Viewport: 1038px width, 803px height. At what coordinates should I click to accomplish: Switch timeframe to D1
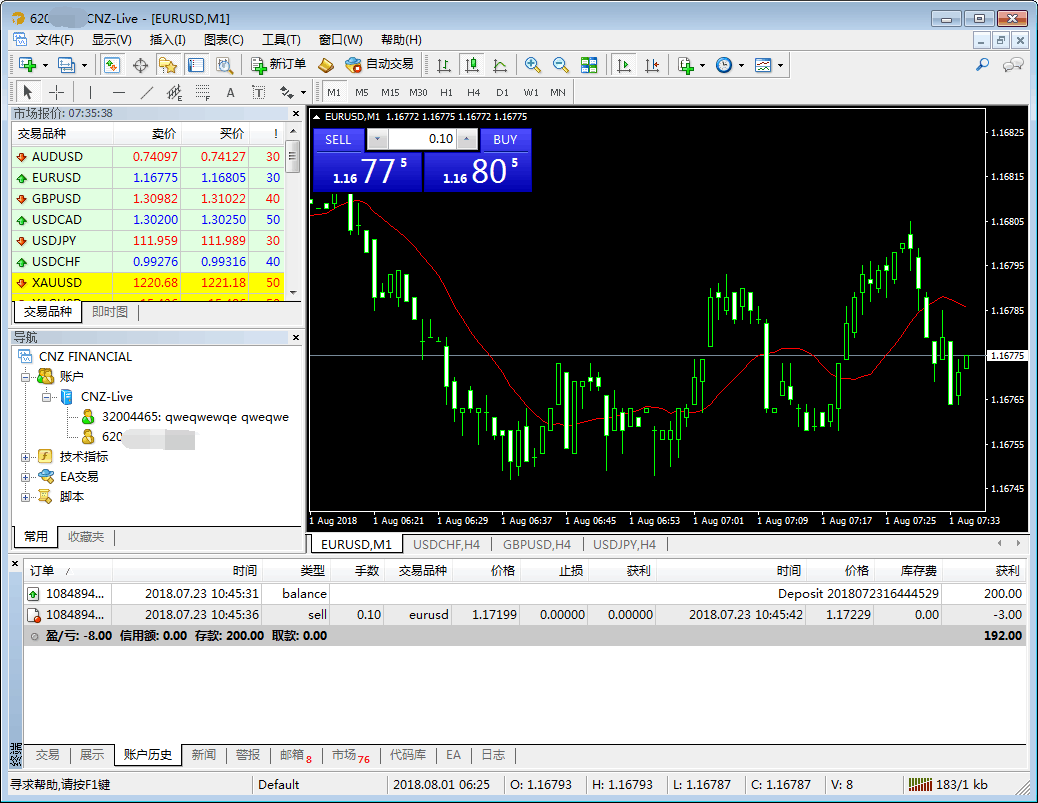coord(502,92)
